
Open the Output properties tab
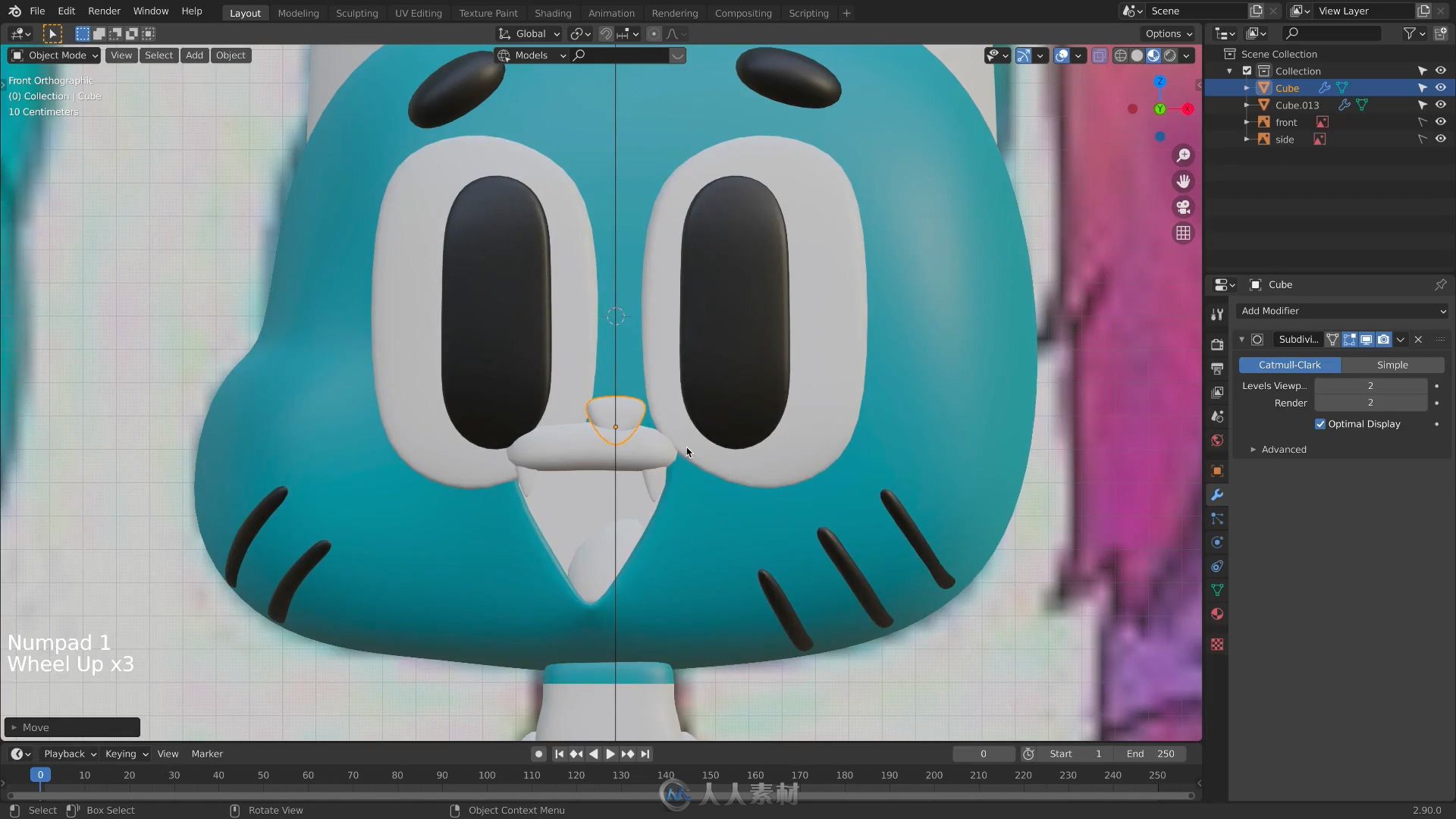coord(1217,369)
